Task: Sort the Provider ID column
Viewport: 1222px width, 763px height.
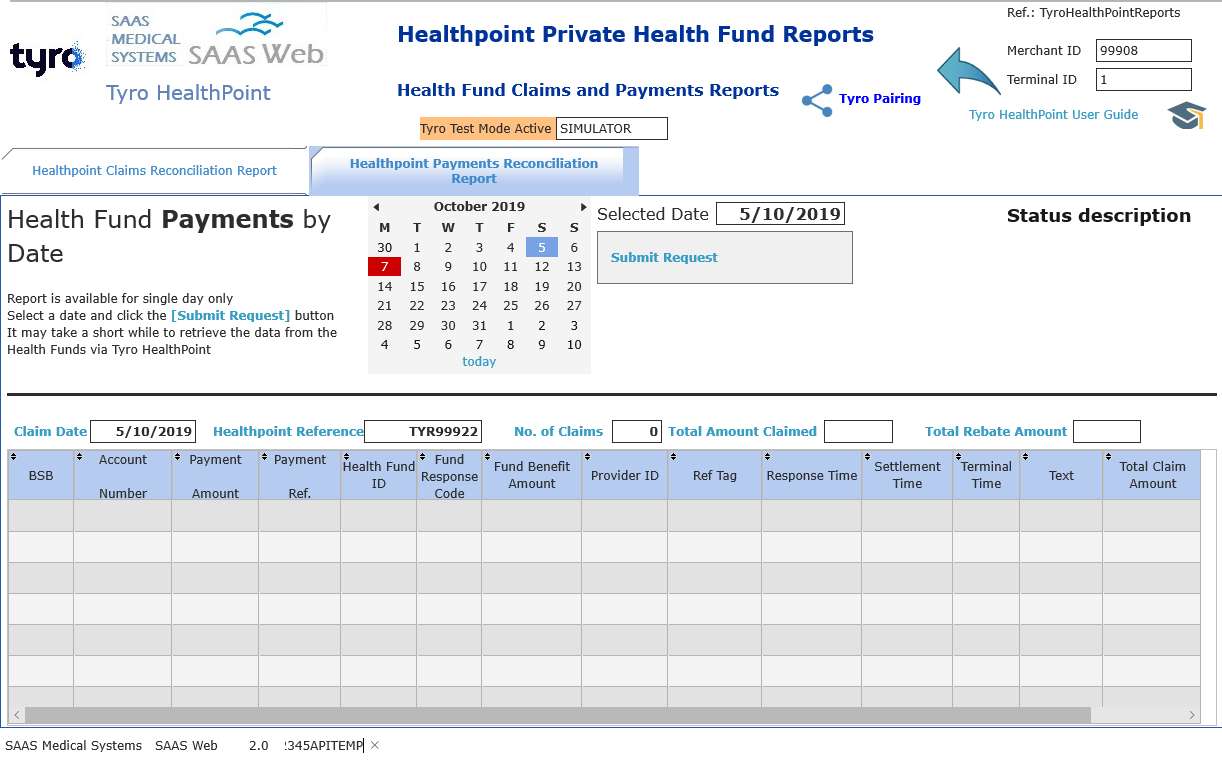Action: (x=586, y=457)
